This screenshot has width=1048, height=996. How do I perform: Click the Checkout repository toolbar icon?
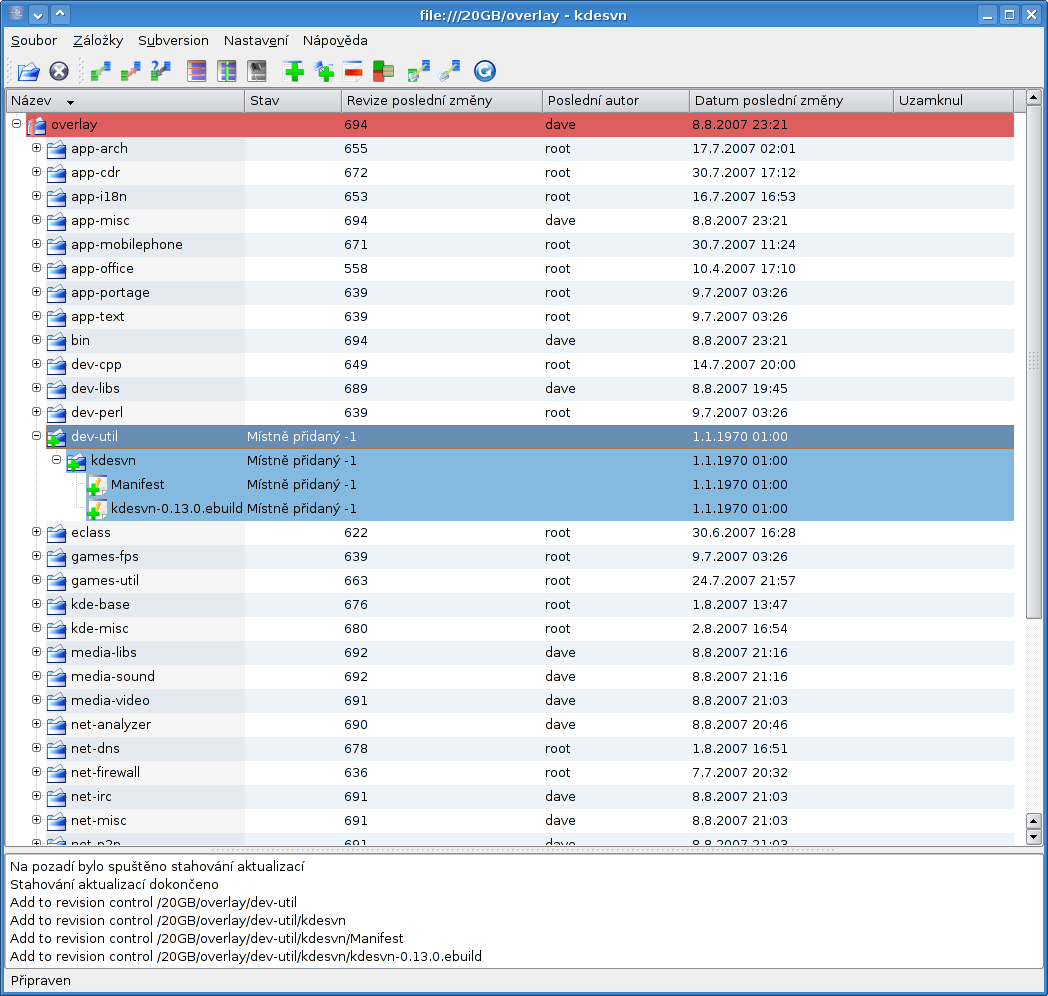pyautogui.click(x=418, y=71)
